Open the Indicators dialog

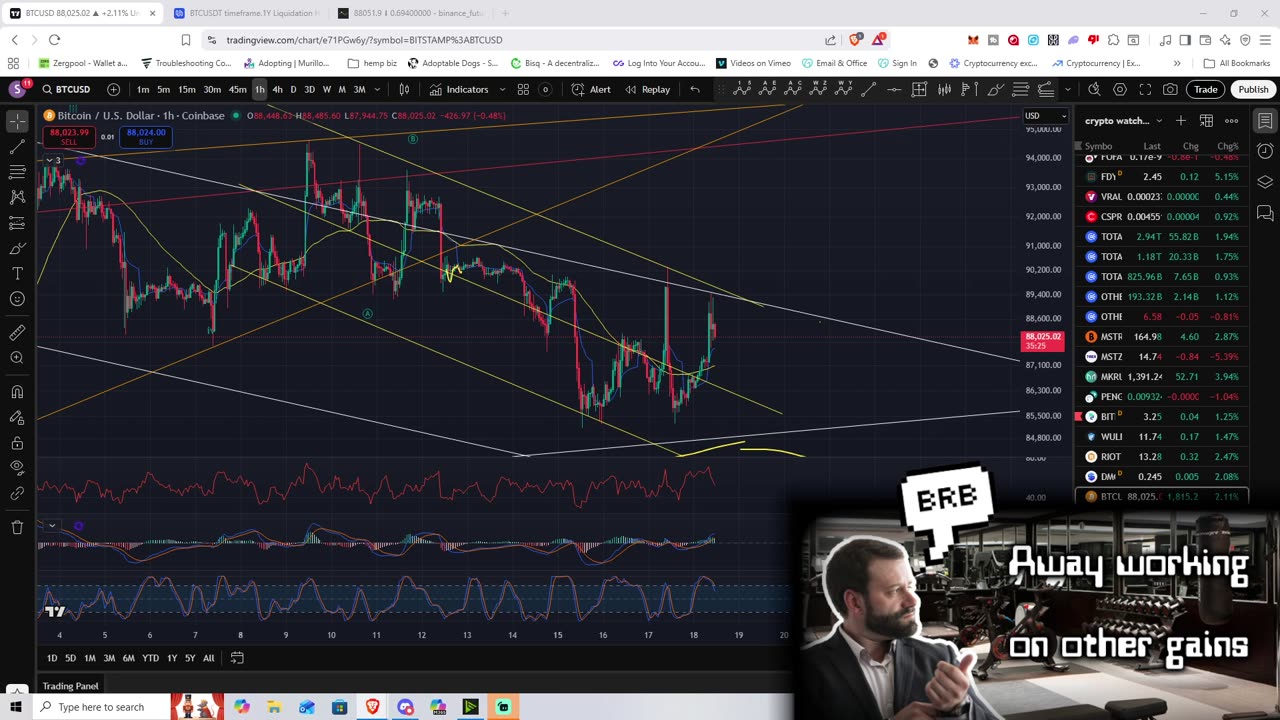459,90
